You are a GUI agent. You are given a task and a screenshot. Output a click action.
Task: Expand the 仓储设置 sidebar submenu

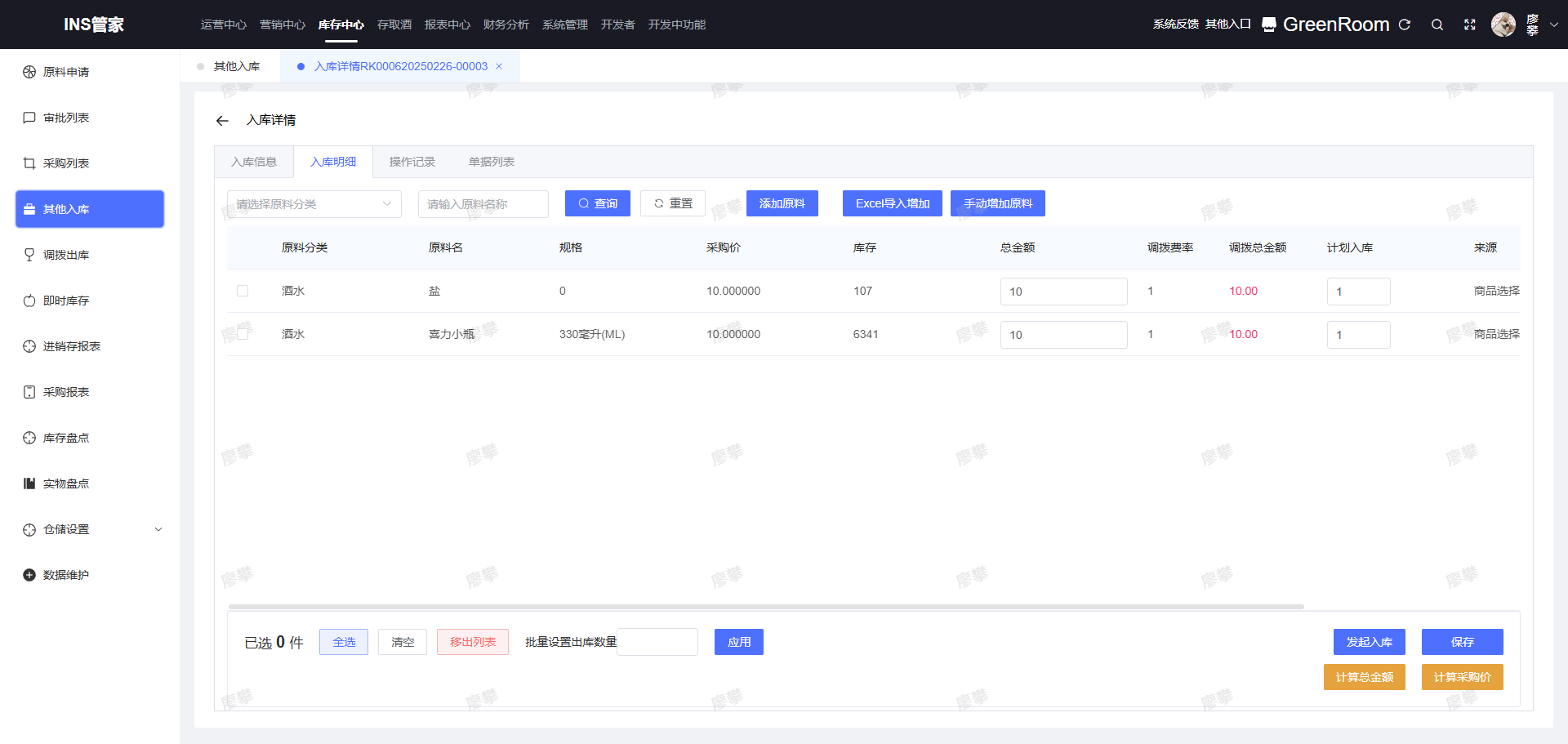click(x=158, y=529)
